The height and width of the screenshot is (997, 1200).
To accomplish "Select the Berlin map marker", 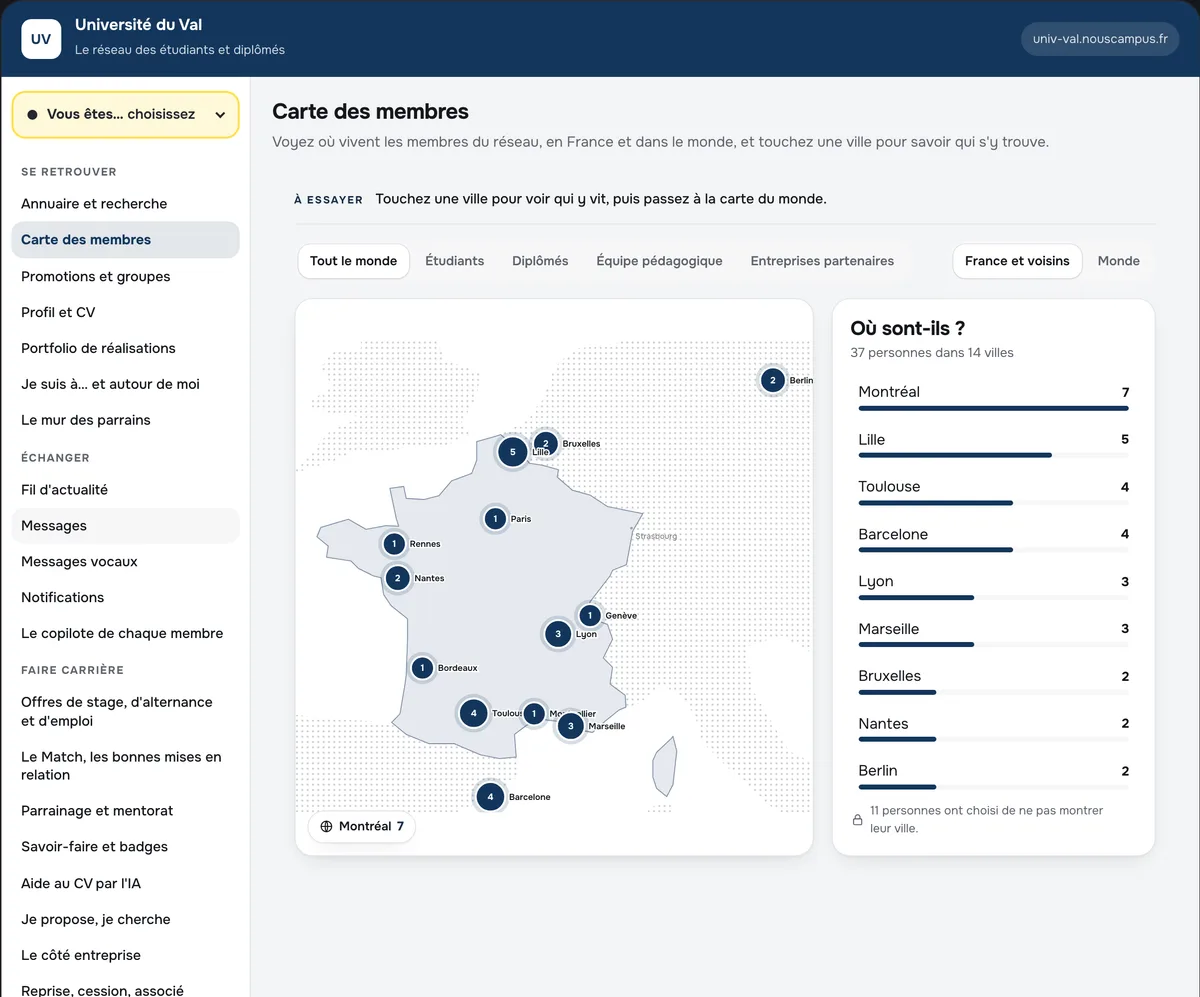I will pos(772,380).
